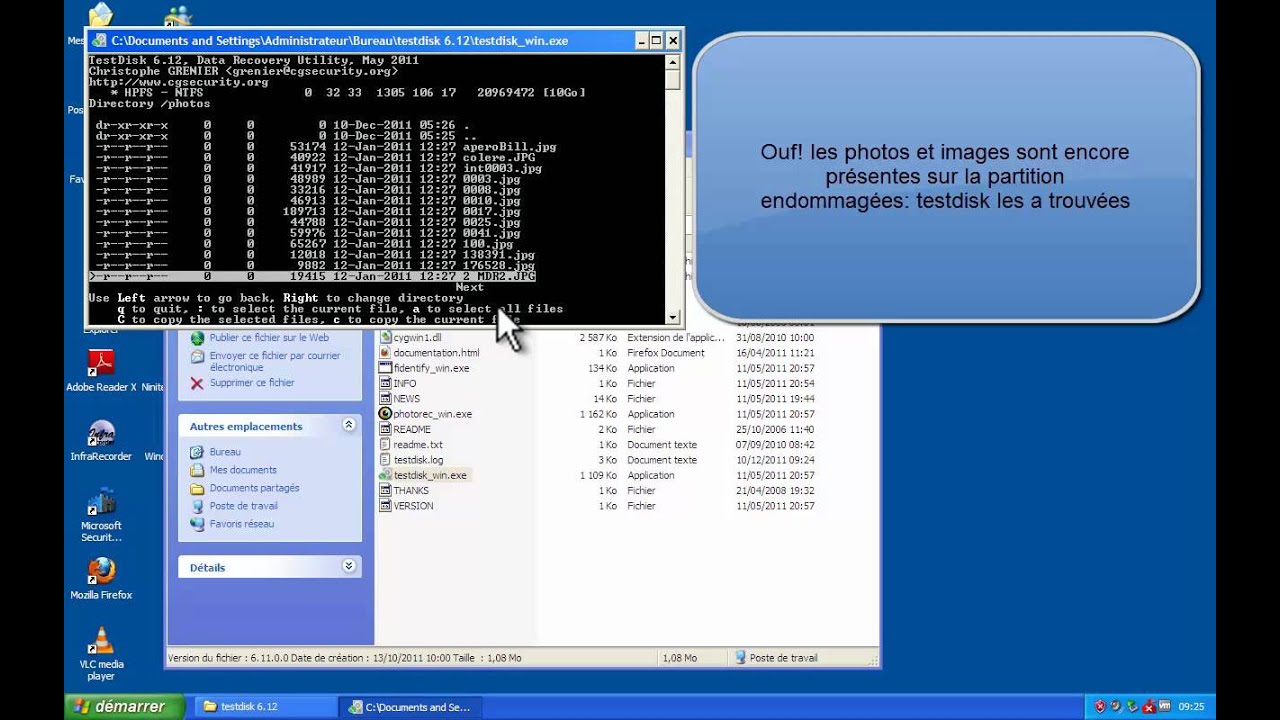The width and height of the screenshot is (1280, 720).
Task: Select fidentify_win.exe application icon
Action: click(385, 368)
